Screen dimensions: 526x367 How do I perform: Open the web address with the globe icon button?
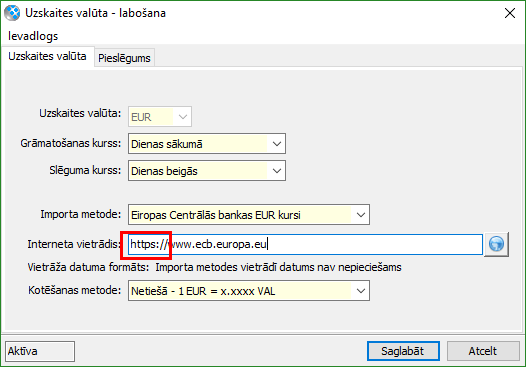tap(496, 244)
